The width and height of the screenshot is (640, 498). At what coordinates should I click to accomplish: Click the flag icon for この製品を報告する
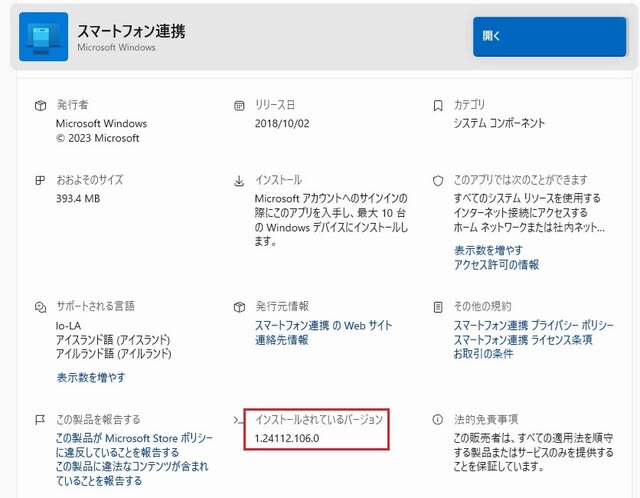click(x=40, y=420)
